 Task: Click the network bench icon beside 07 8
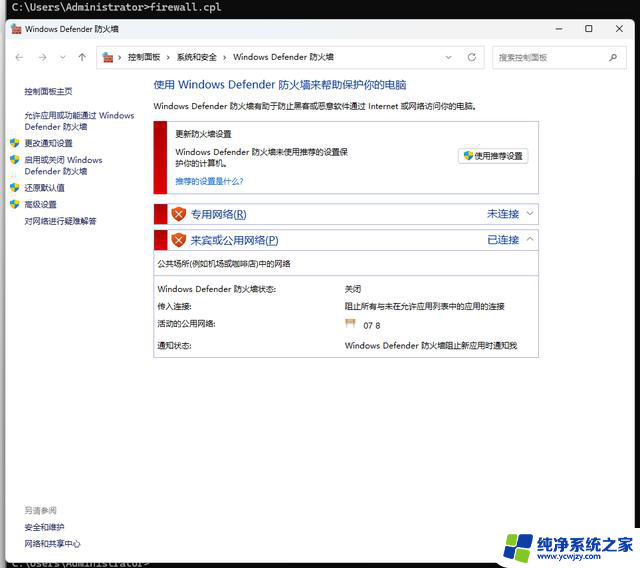point(350,324)
